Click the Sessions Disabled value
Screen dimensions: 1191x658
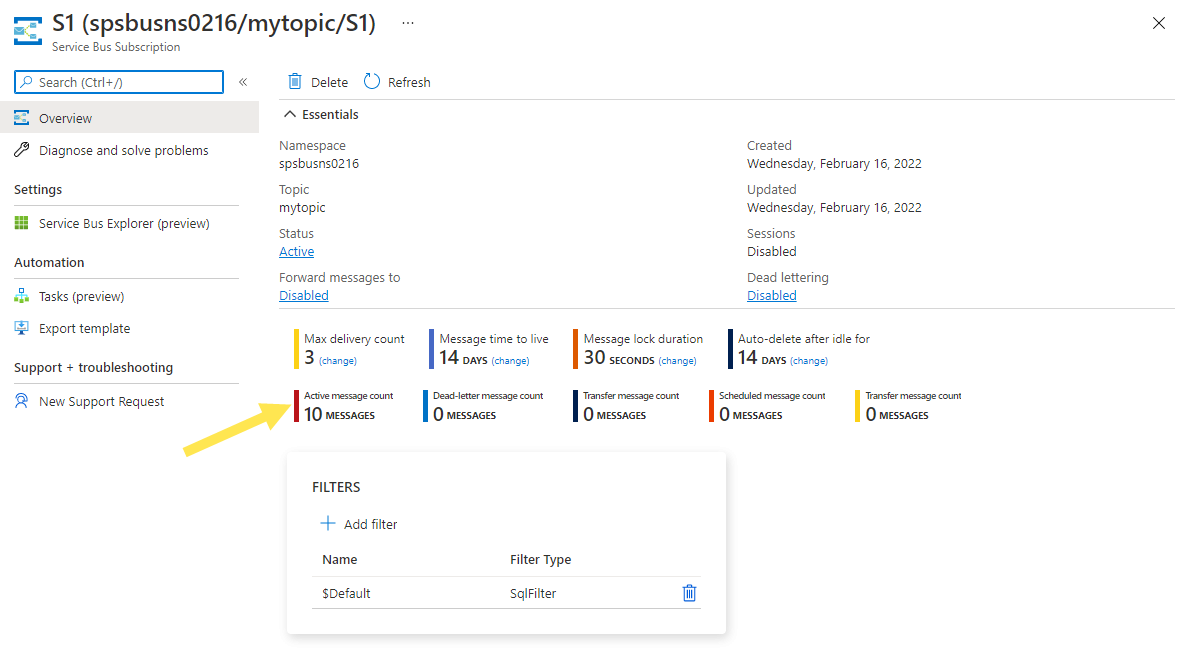tap(772, 251)
